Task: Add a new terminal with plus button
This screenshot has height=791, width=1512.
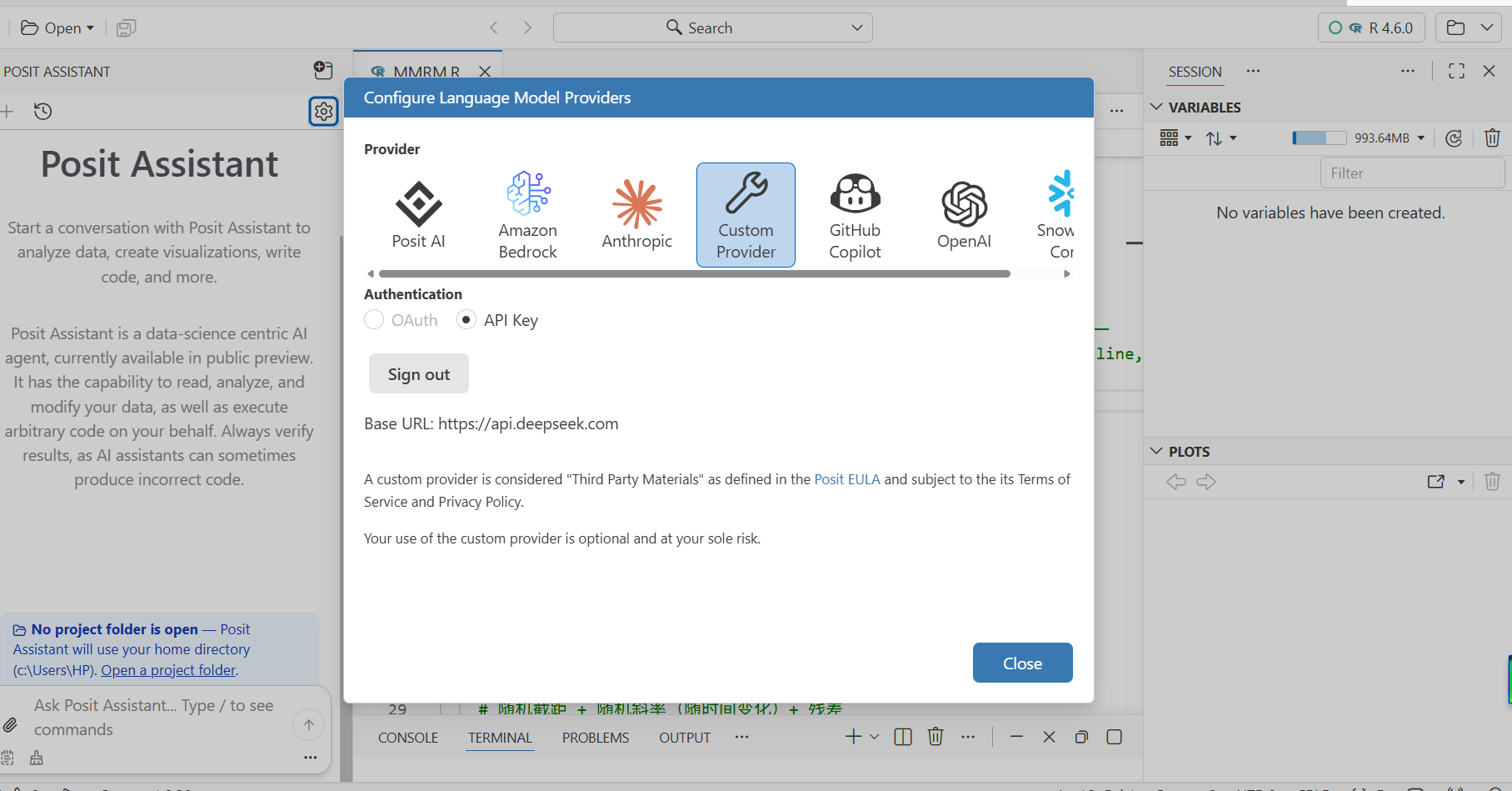Action: point(853,737)
